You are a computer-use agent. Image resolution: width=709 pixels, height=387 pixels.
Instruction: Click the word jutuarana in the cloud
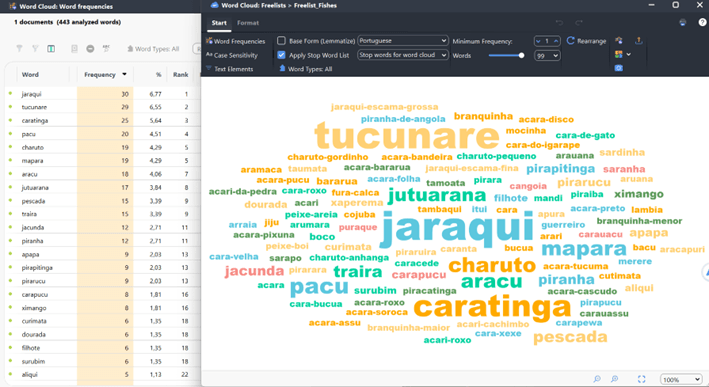point(437,195)
